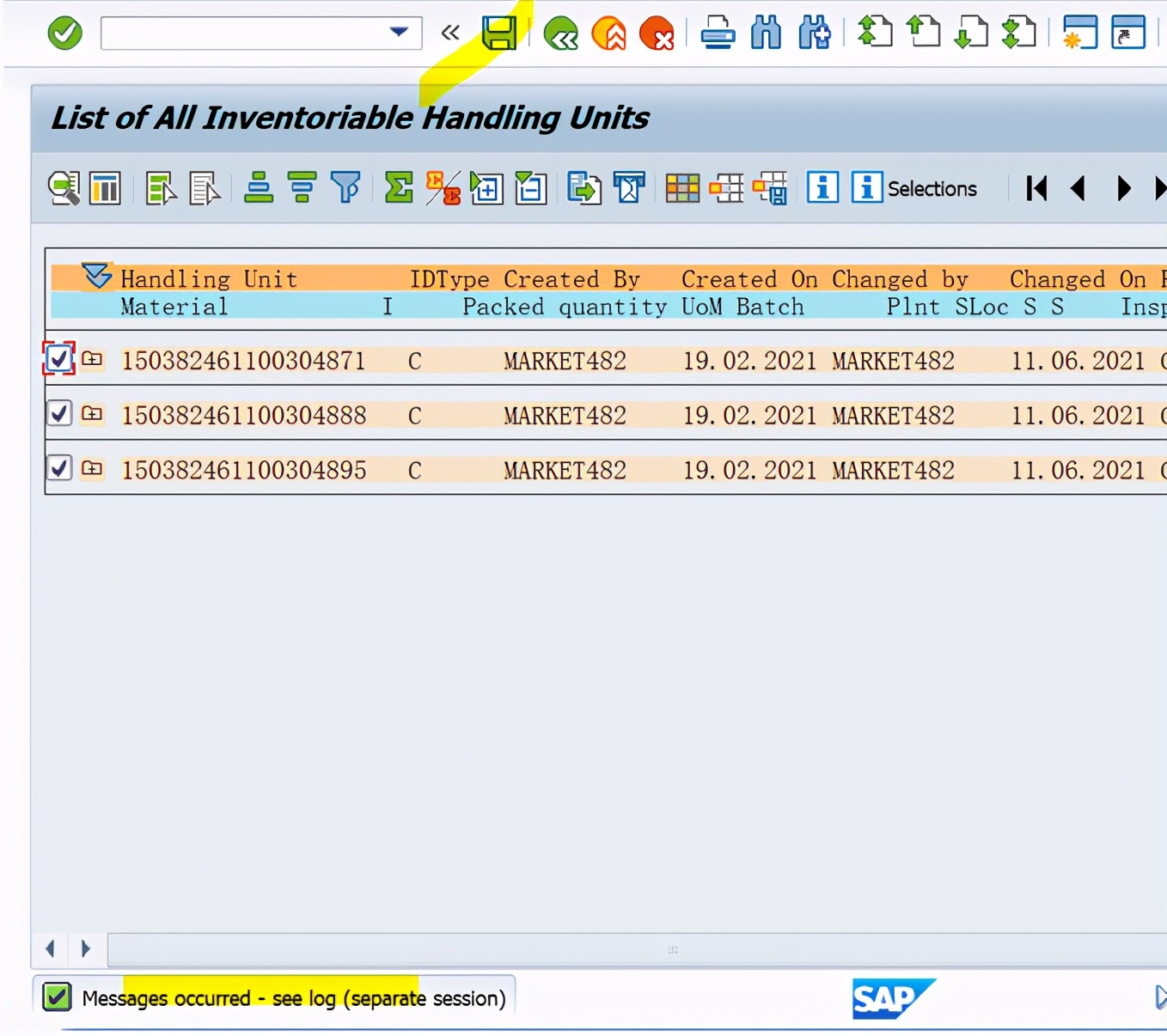Click the Sort descending icon
This screenshot has height=1036, width=1167.
(302, 188)
